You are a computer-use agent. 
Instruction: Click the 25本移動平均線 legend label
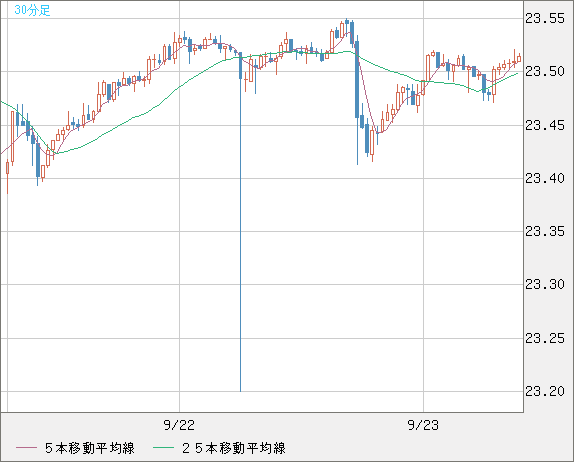coord(234,448)
